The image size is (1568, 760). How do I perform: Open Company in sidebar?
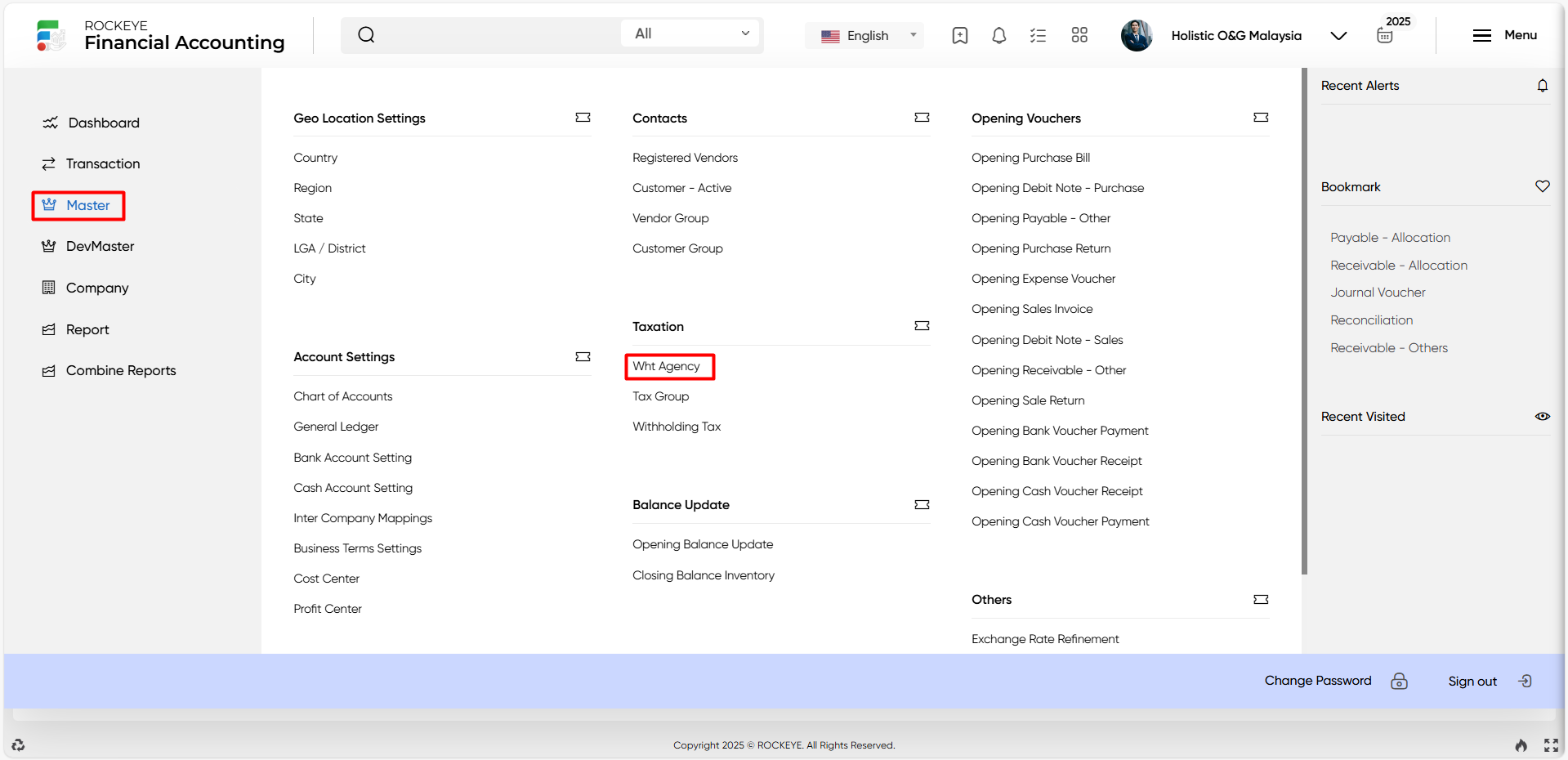tap(85, 288)
